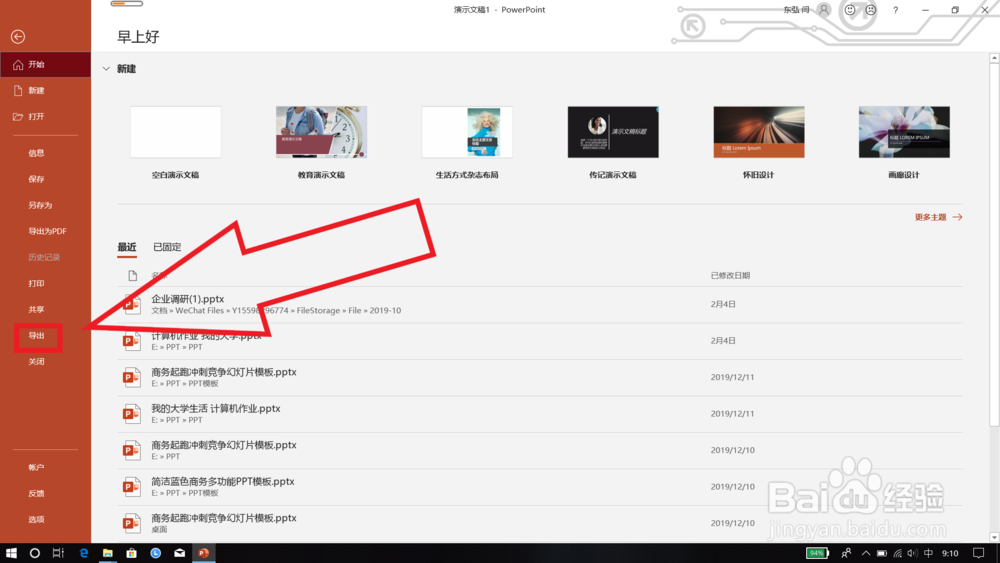Switch to the 最近 tab

[127, 247]
